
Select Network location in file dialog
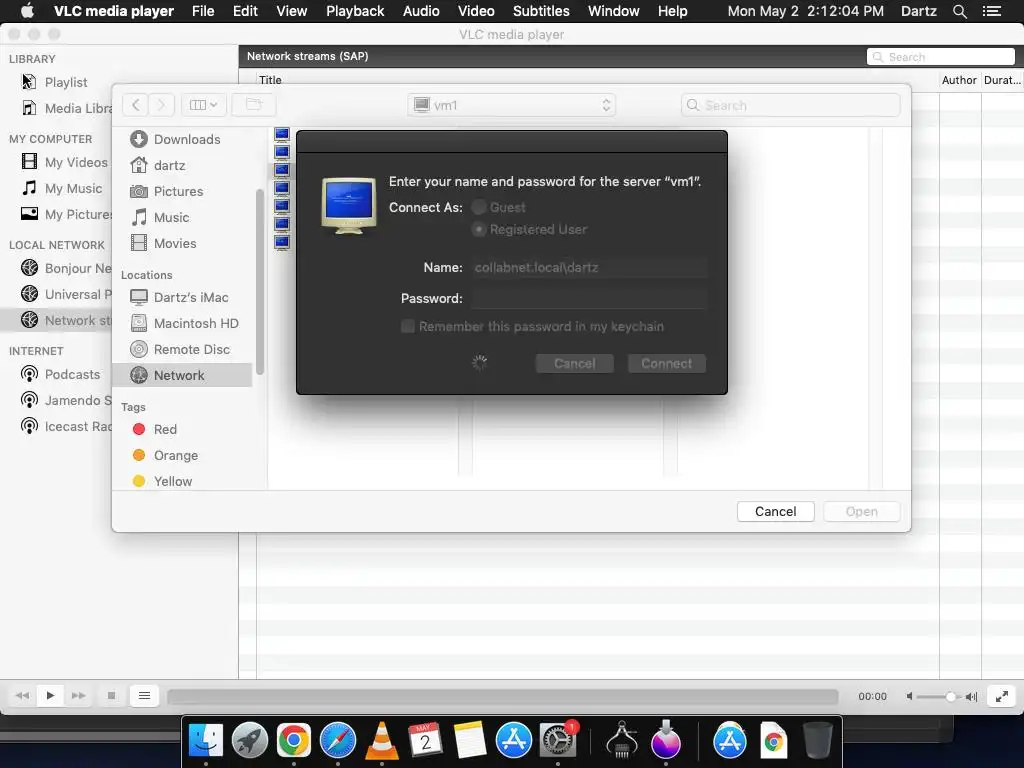pyautogui.click(x=182, y=375)
